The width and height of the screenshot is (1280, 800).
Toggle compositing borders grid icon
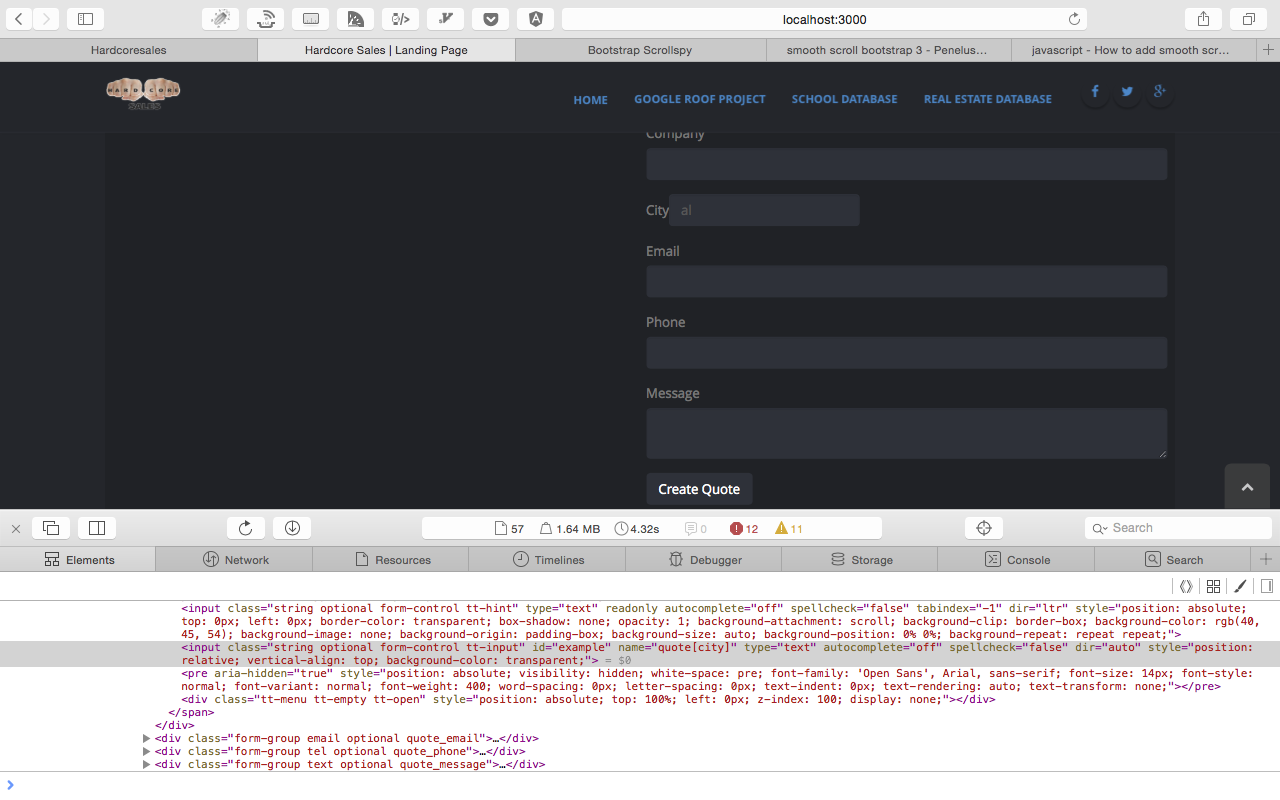[1213, 587]
